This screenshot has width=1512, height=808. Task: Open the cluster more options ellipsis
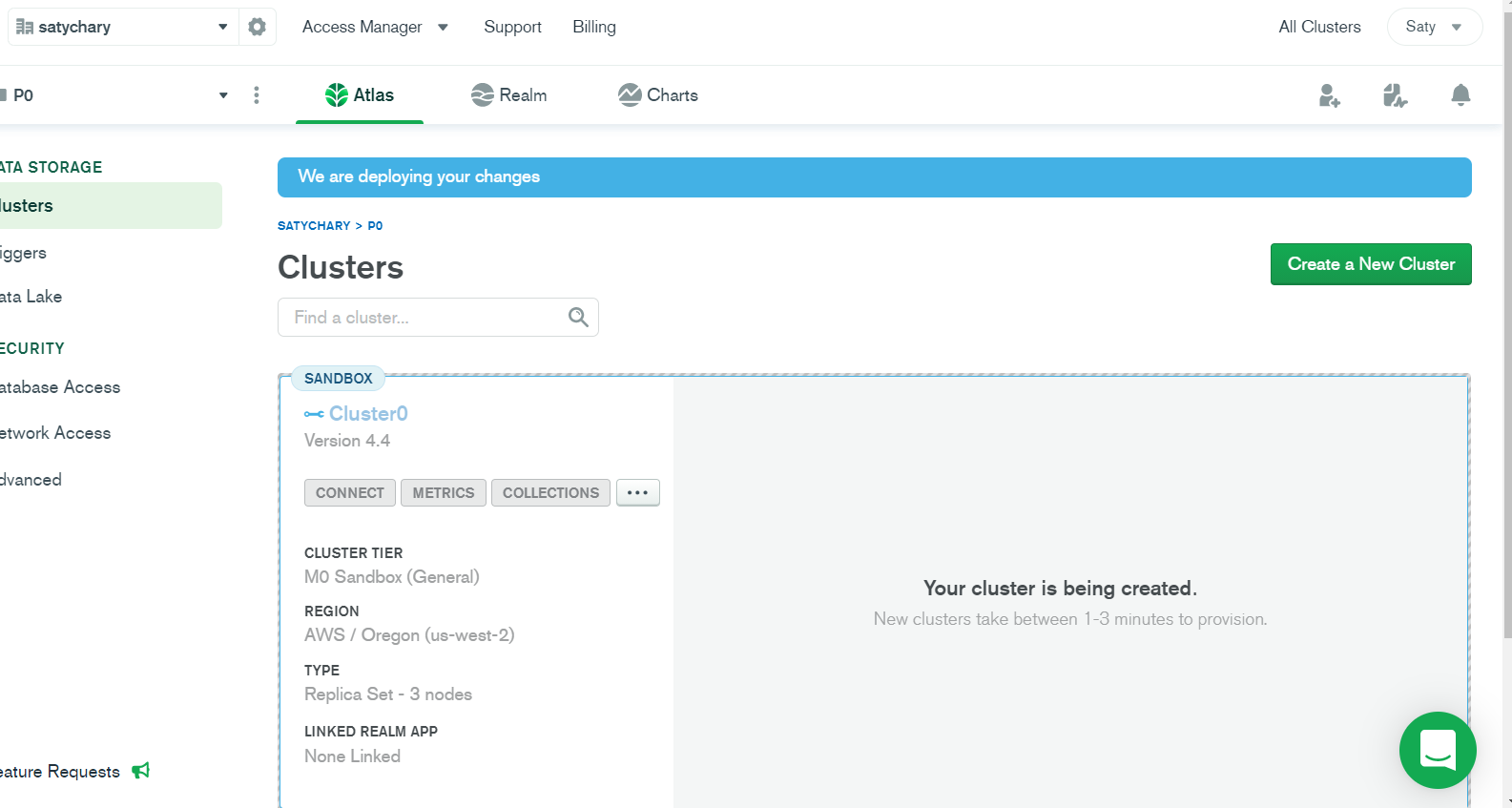[638, 493]
